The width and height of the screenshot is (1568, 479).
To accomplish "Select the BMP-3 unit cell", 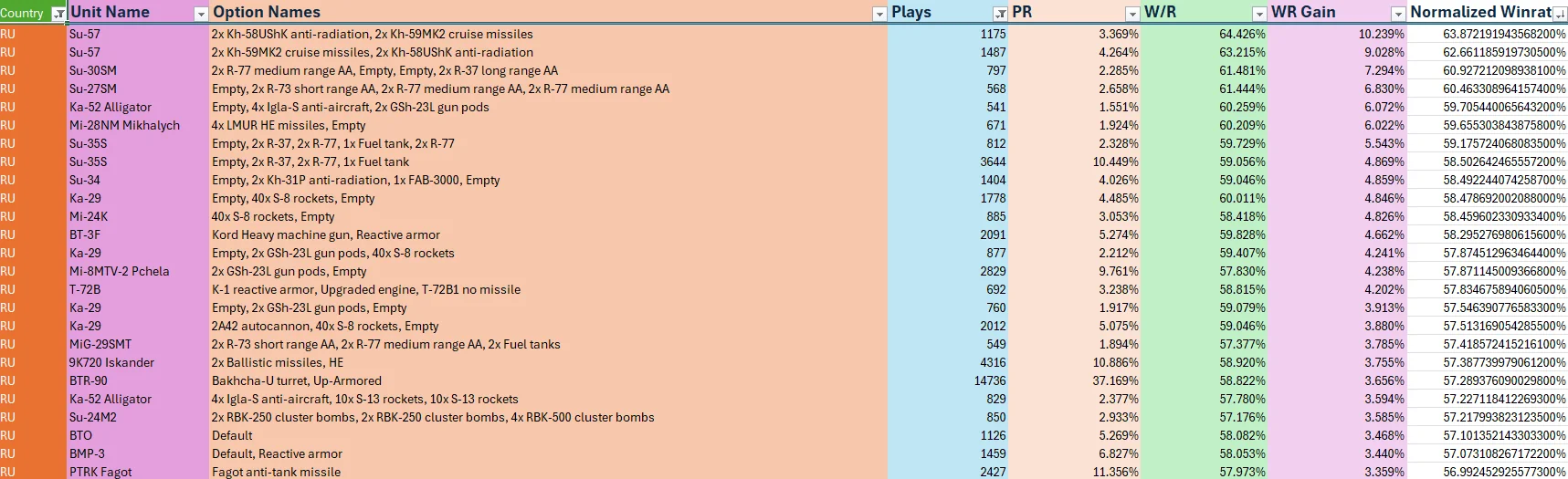I will point(138,453).
